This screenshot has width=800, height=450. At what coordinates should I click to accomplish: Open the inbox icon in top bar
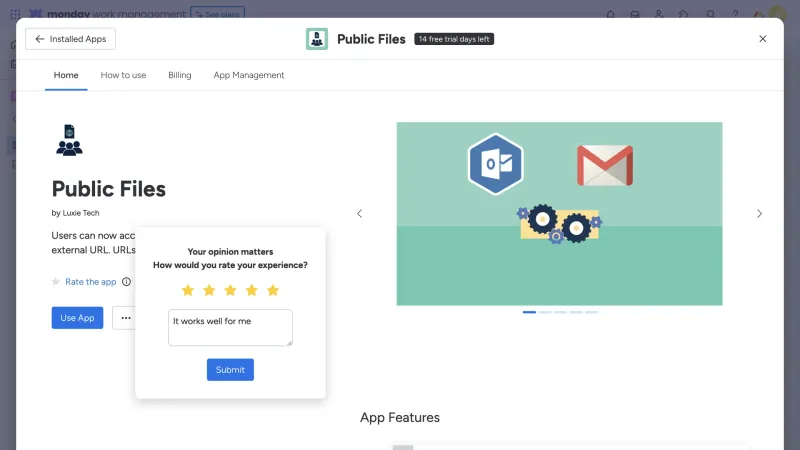click(x=635, y=14)
